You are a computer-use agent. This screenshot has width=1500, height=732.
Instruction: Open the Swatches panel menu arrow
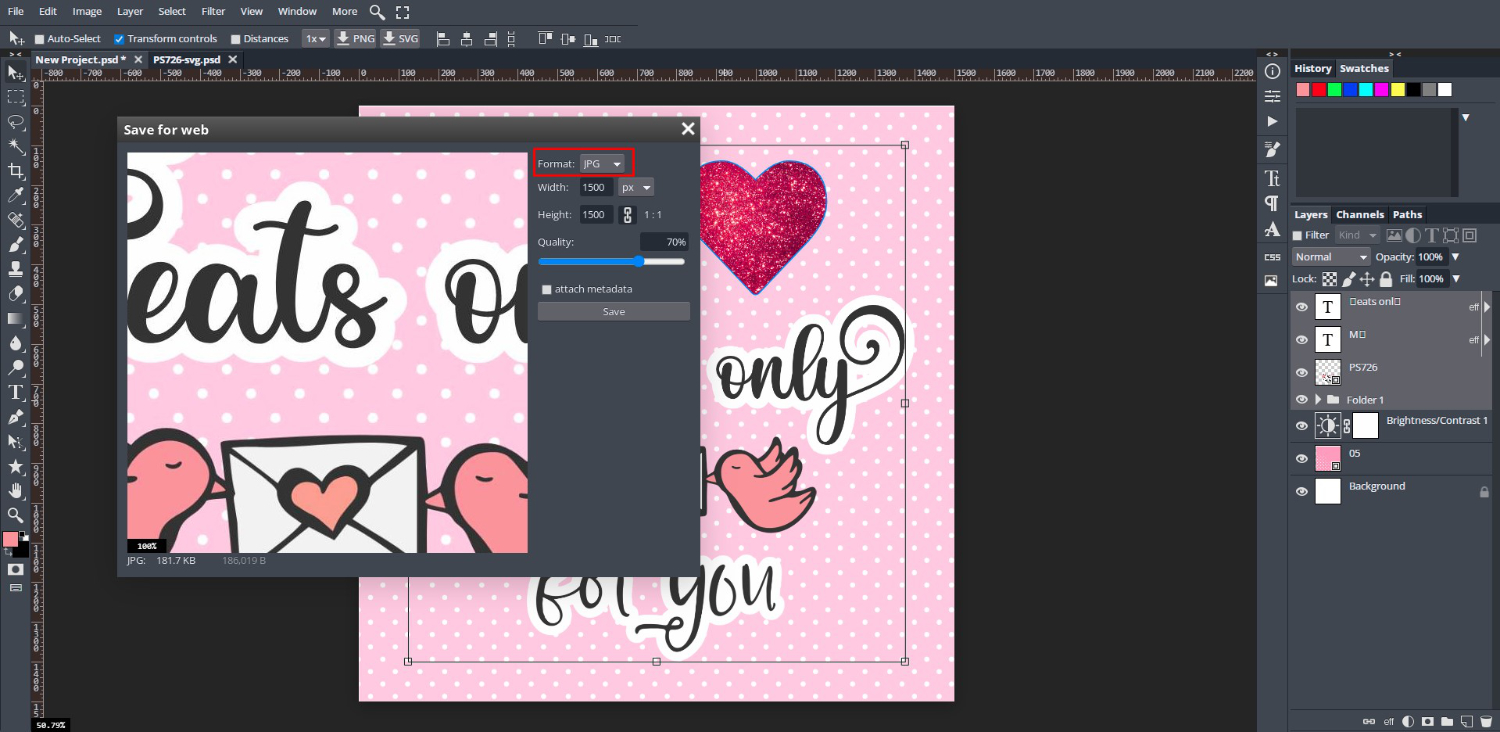pyautogui.click(x=1466, y=118)
